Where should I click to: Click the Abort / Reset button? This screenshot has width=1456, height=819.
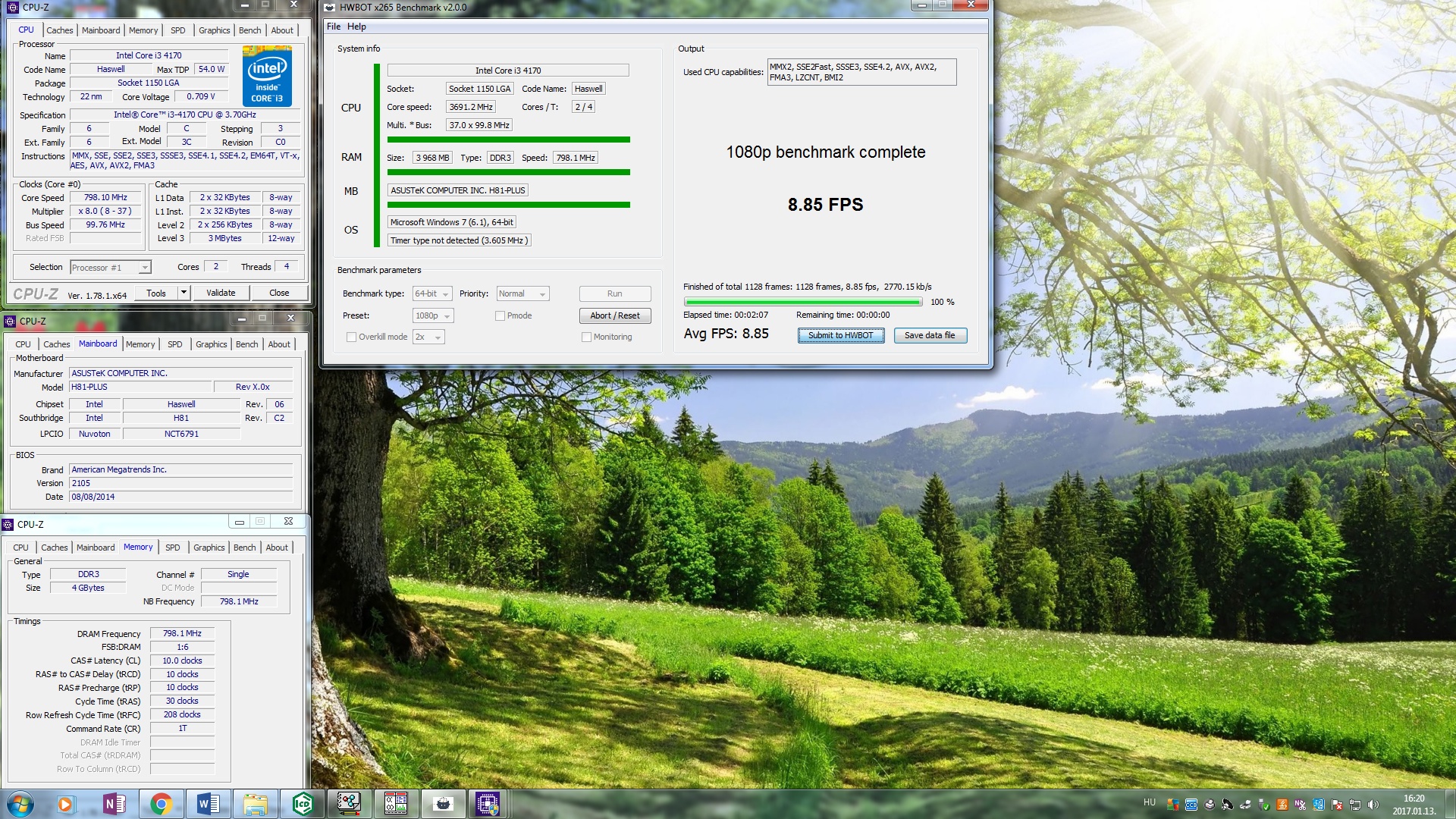click(614, 316)
